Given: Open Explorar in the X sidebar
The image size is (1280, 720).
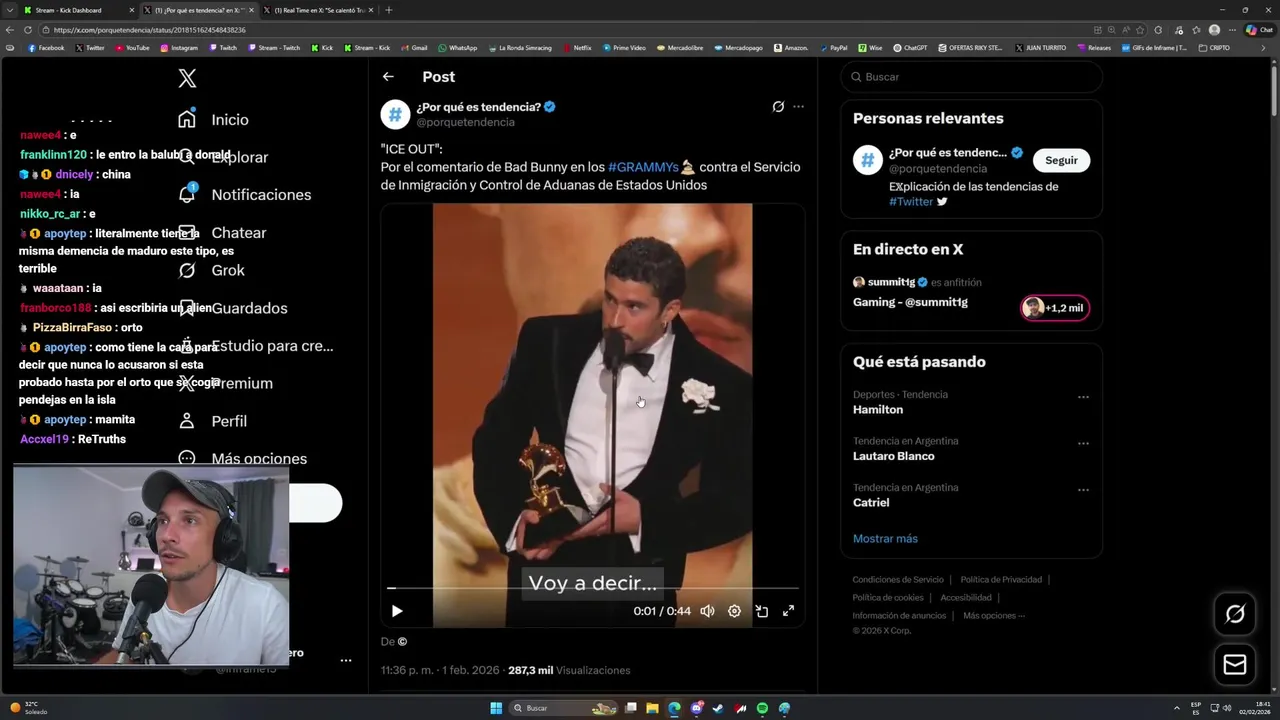Looking at the screenshot, I should [x=239, y=157].
